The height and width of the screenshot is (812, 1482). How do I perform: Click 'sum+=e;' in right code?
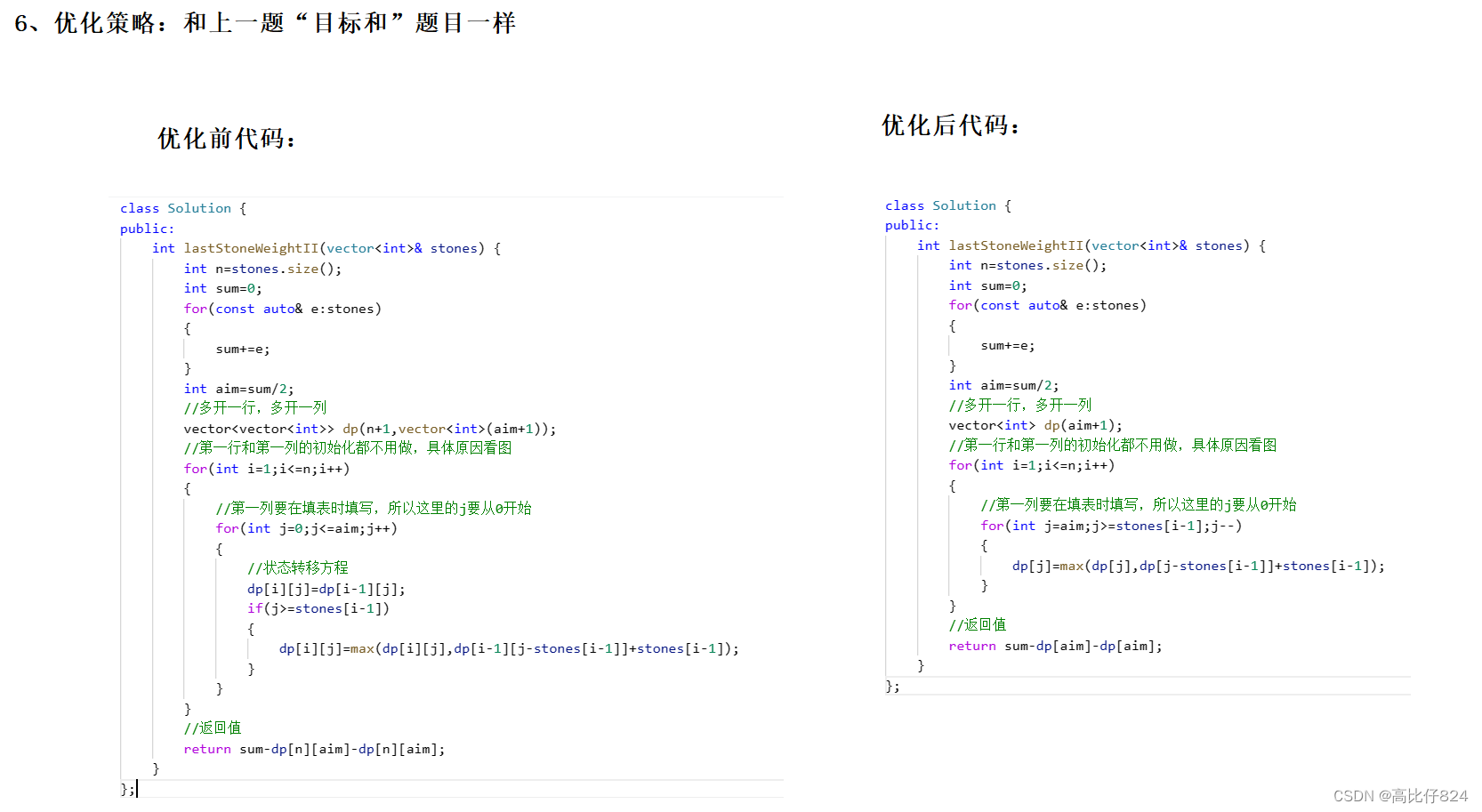[1008, 345]
